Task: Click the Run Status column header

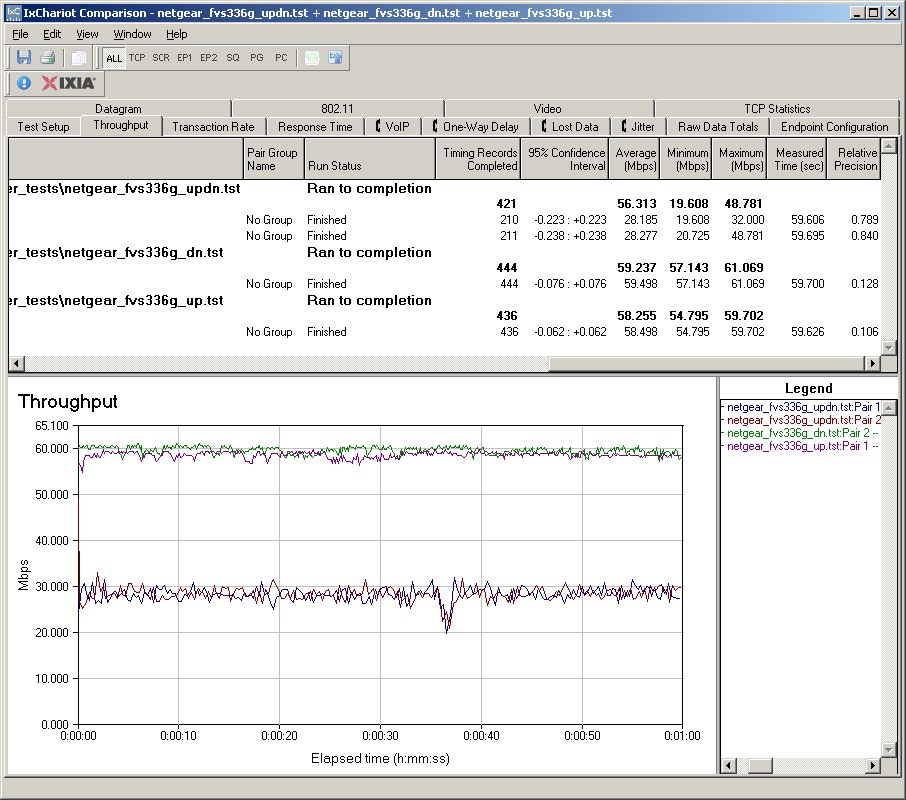Action: pyautogui.click(x=369, y=159)
